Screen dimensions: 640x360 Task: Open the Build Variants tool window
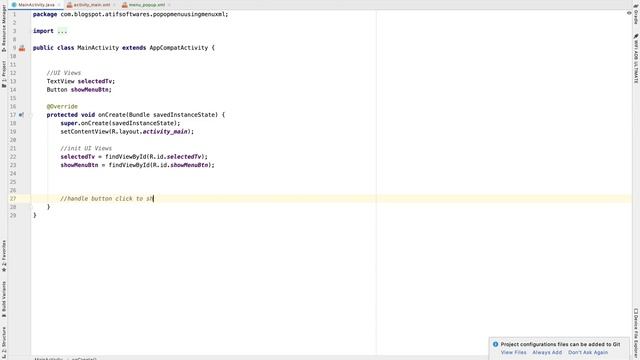4,299
